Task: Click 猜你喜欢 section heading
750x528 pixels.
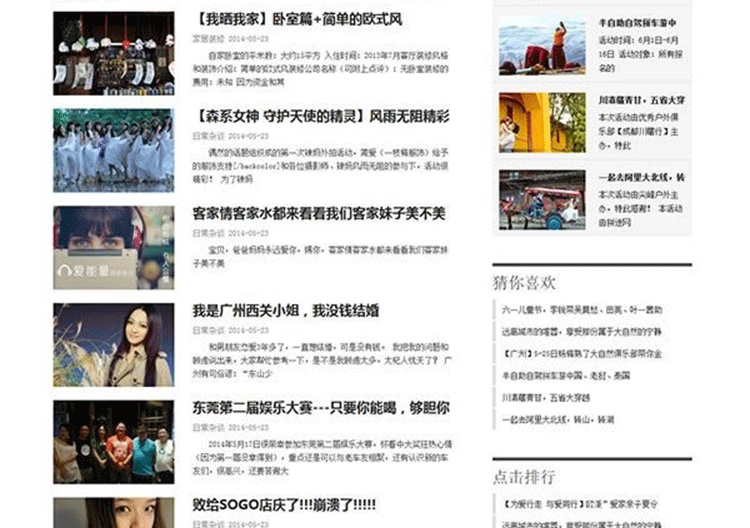Action: coord(524,283)
